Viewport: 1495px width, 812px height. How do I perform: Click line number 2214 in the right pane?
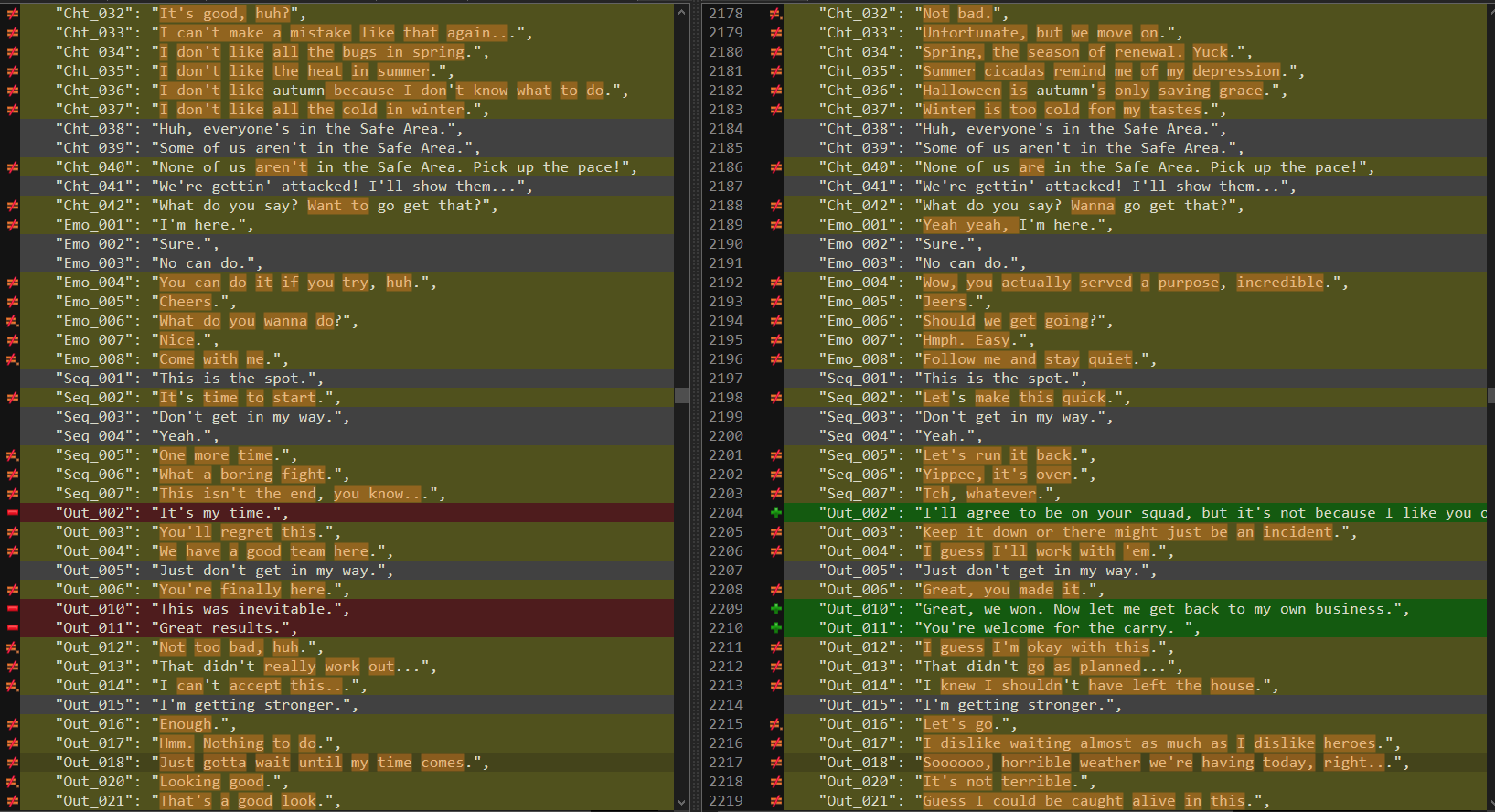726,705
